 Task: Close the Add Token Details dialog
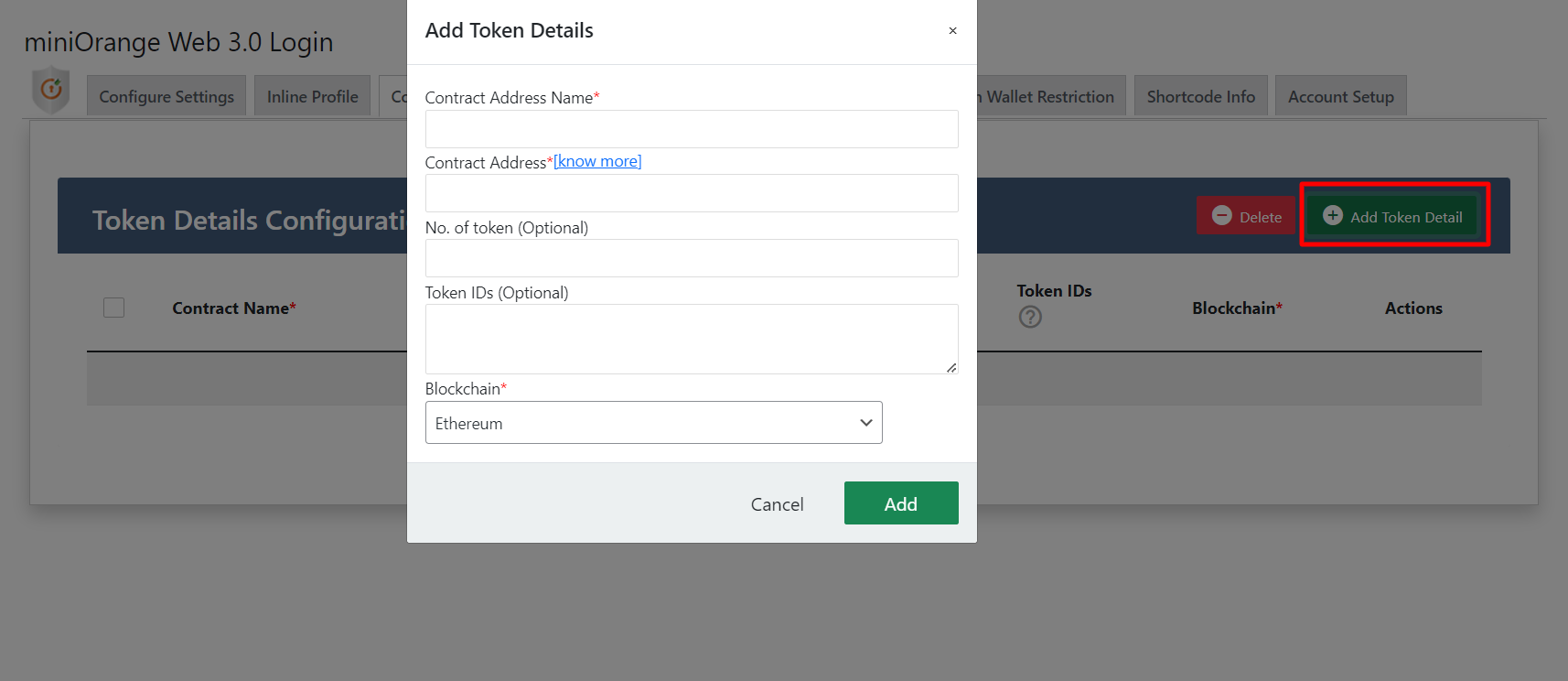tap(952, 30)
